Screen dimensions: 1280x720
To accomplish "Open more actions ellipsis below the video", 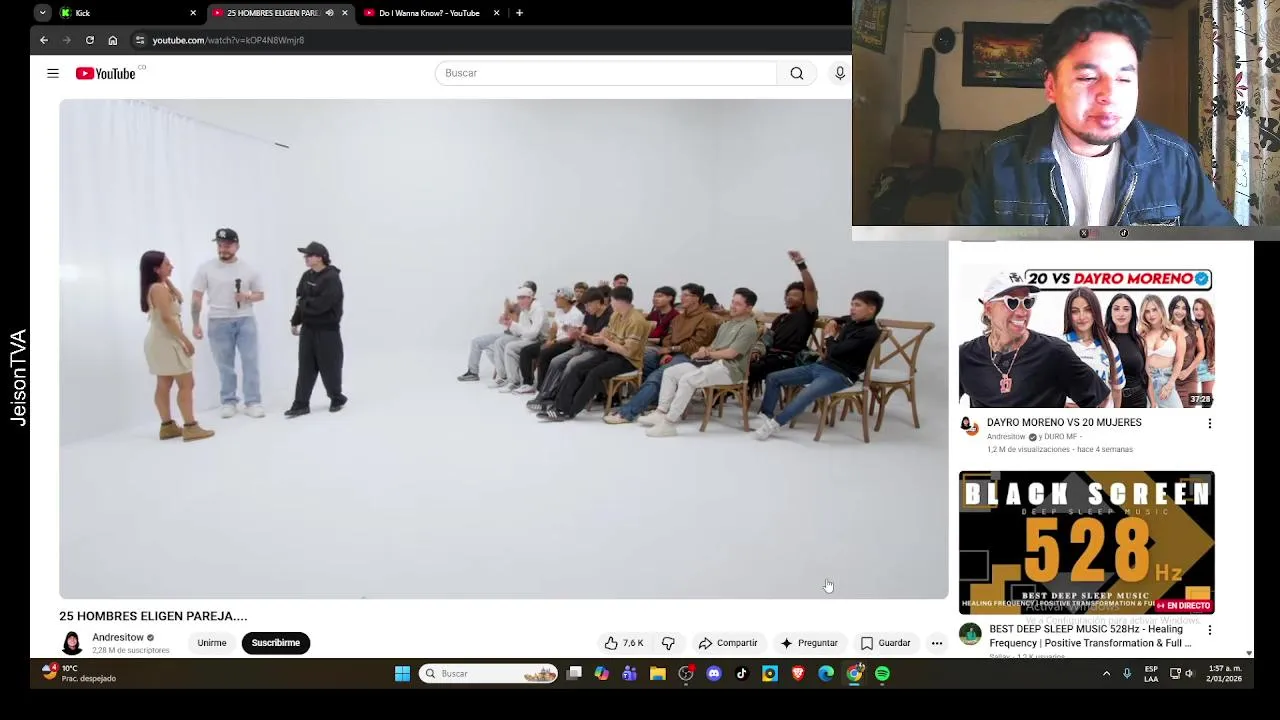I will (x=937, y=643).
